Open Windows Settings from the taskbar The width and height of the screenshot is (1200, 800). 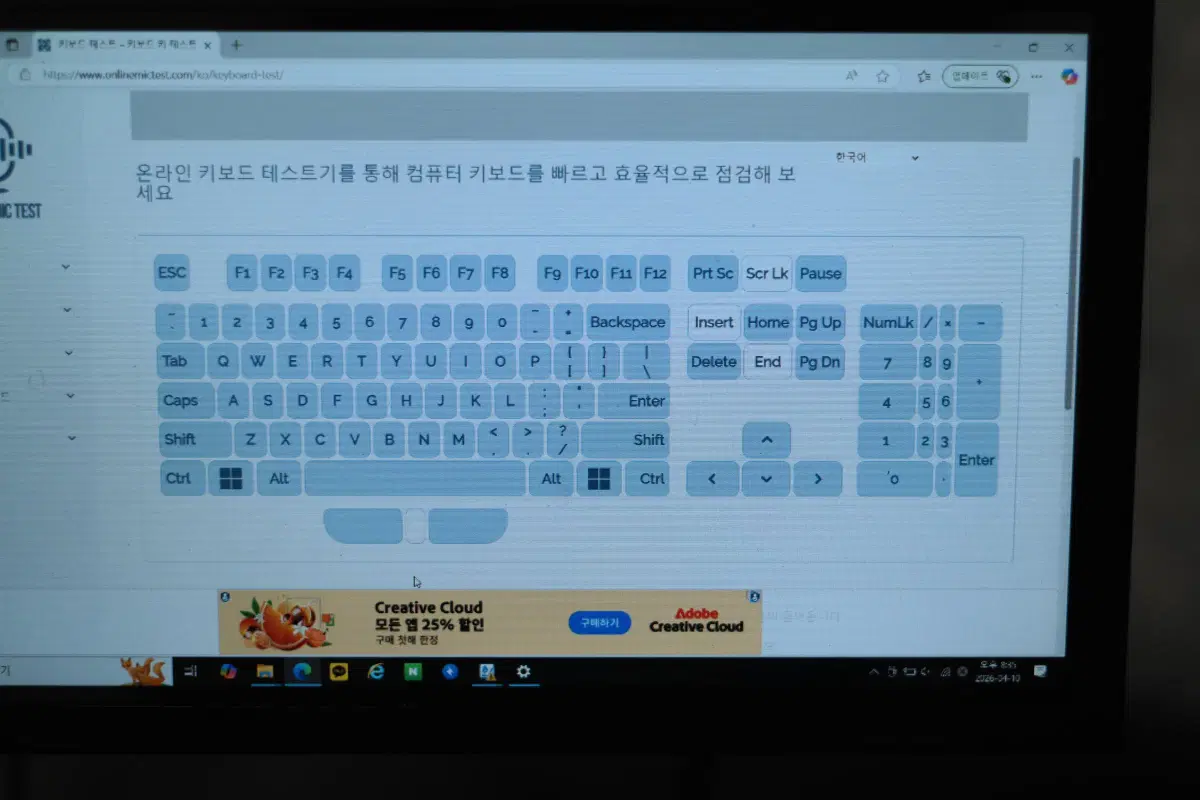[524, 671]
